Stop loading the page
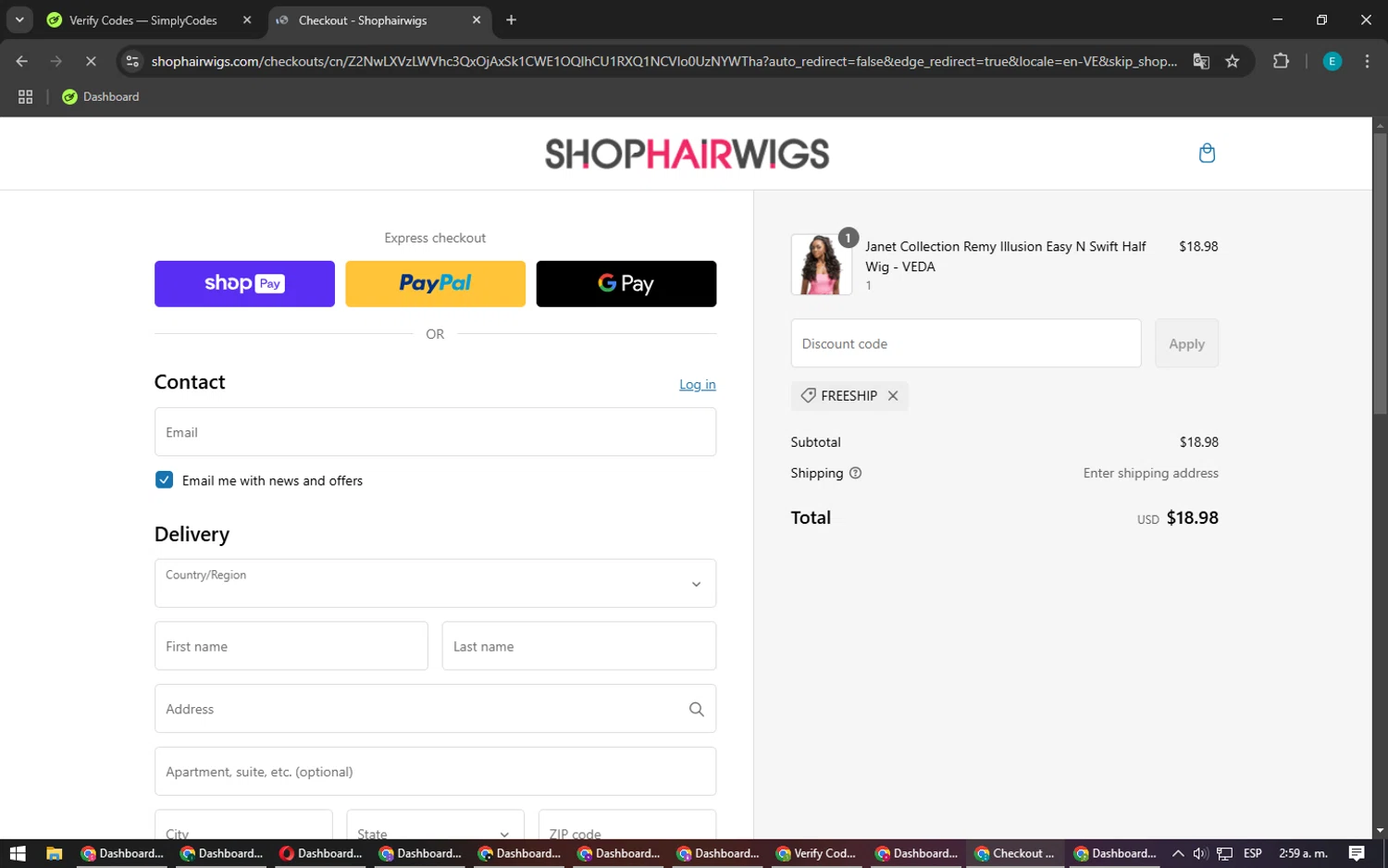 (x=91, y=61)
